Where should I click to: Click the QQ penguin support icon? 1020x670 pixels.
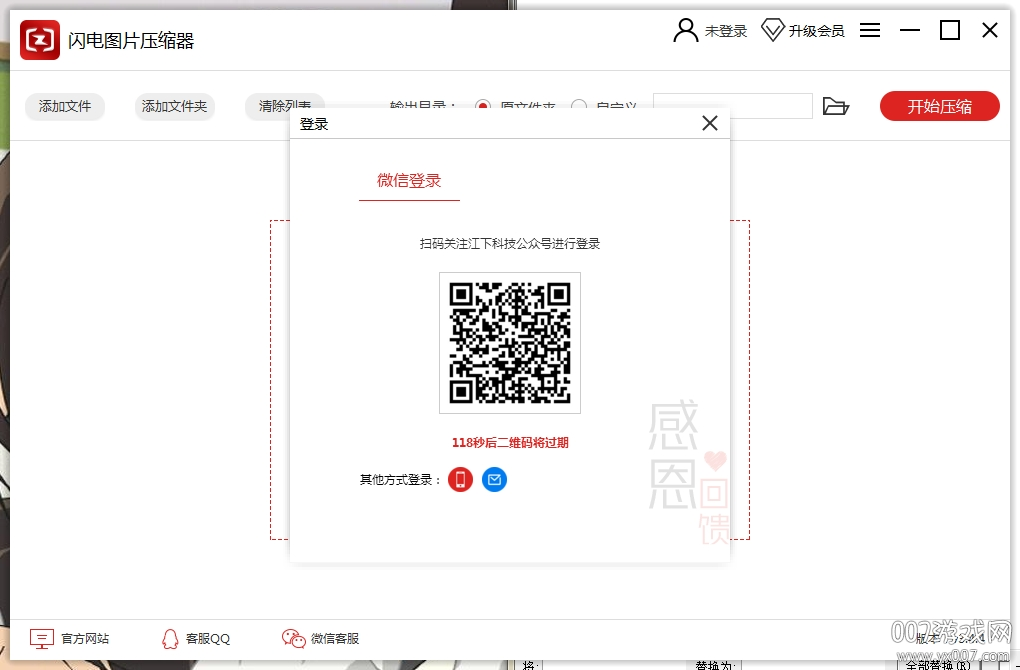pos(170,639)
